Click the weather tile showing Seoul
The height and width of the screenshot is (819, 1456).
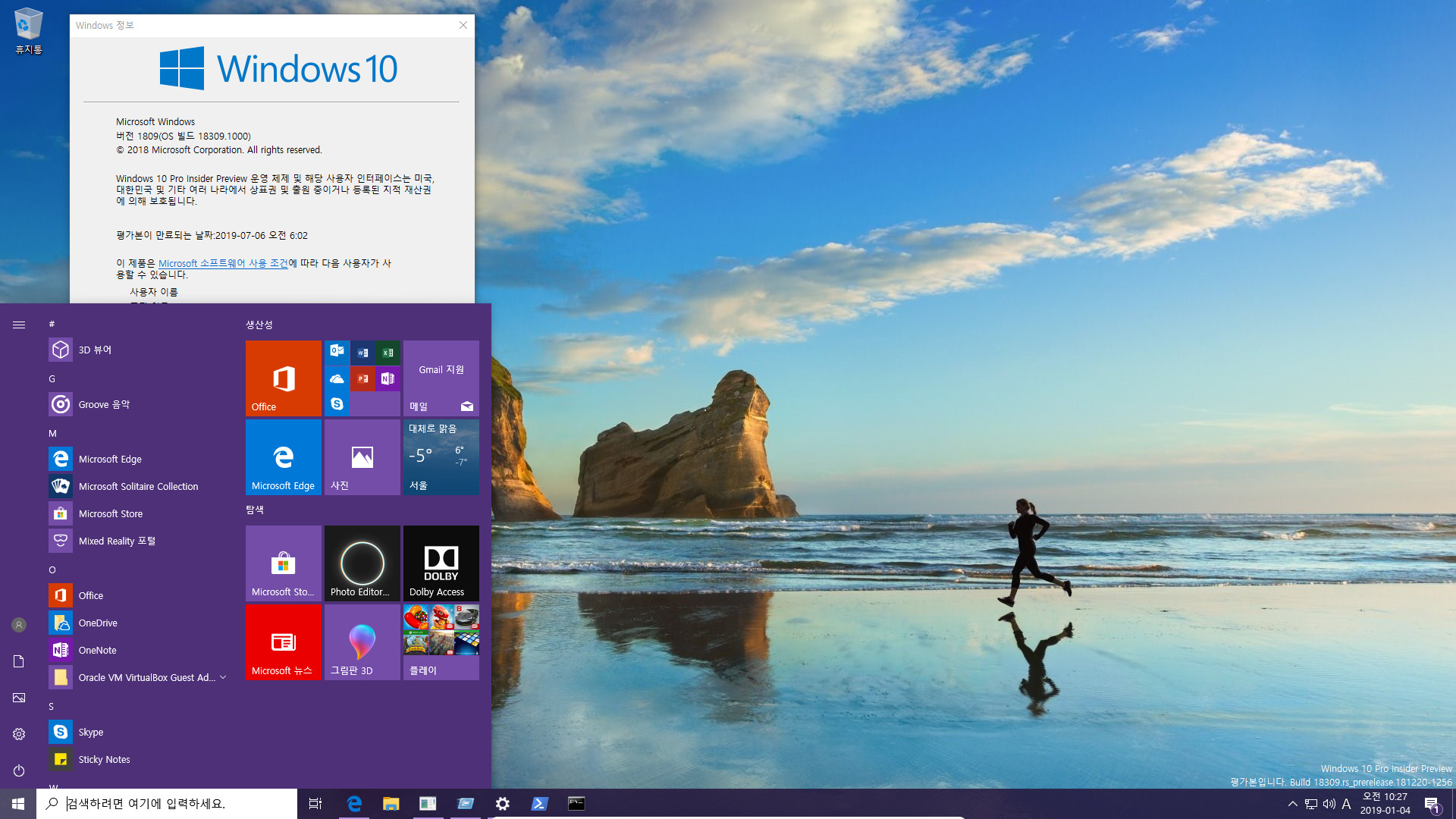pyautogui.click(x=441, y=457)
